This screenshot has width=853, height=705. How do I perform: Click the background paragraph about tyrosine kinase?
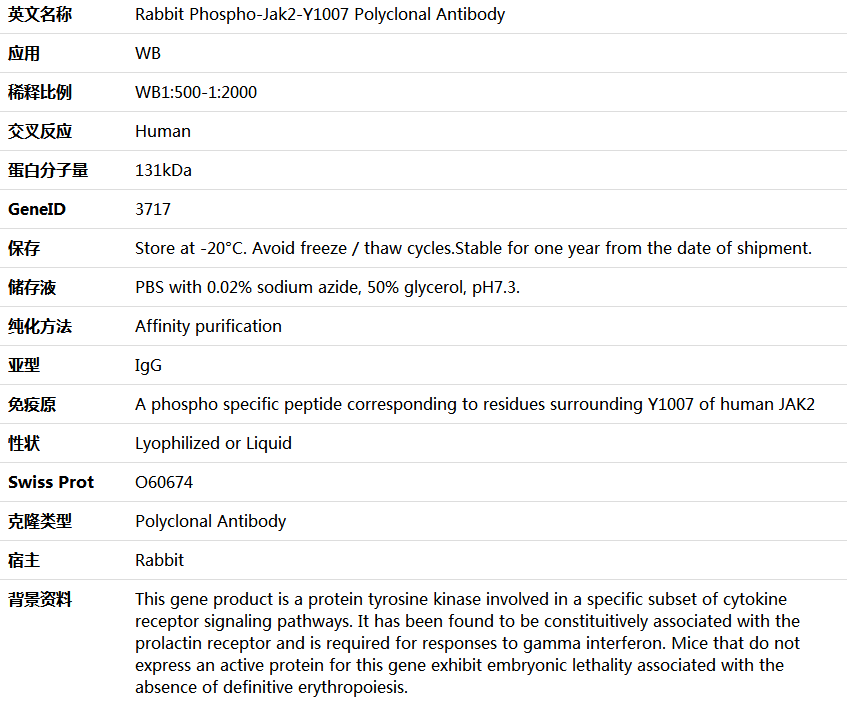pyautogui.click(x=467, y=643)
